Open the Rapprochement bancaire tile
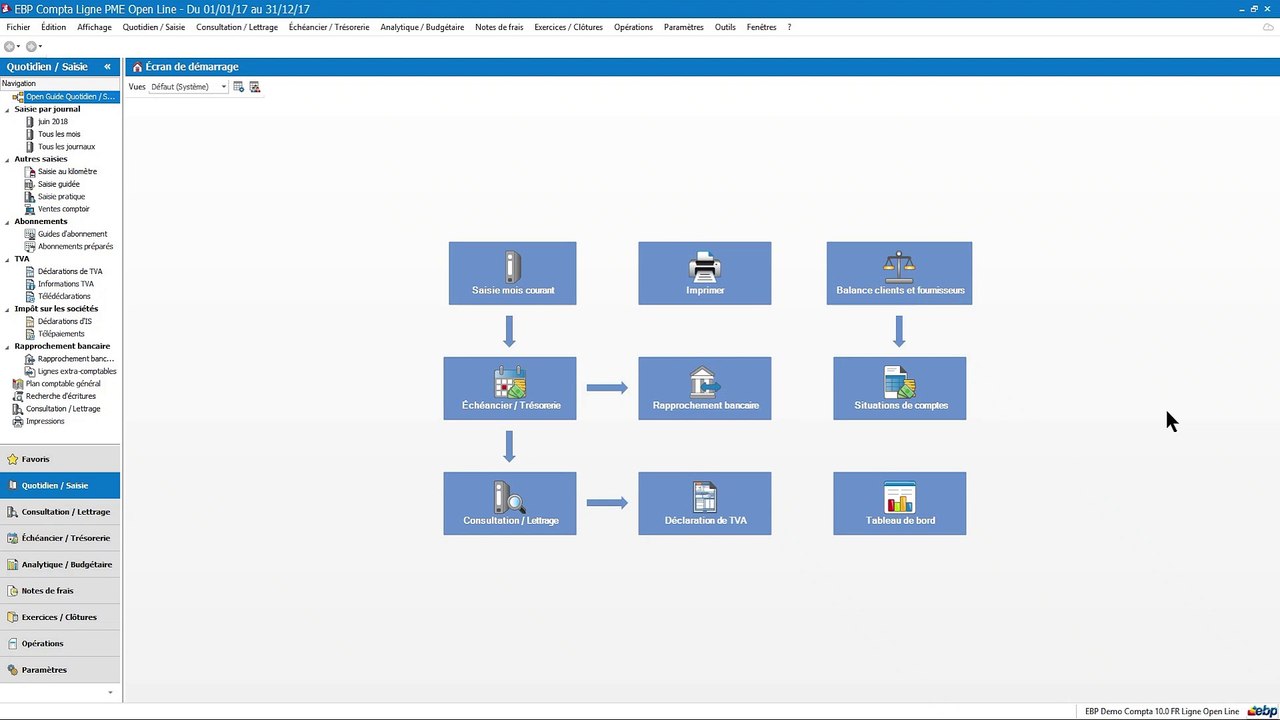Screen dimensions: 1280x720 click(705, 388)
